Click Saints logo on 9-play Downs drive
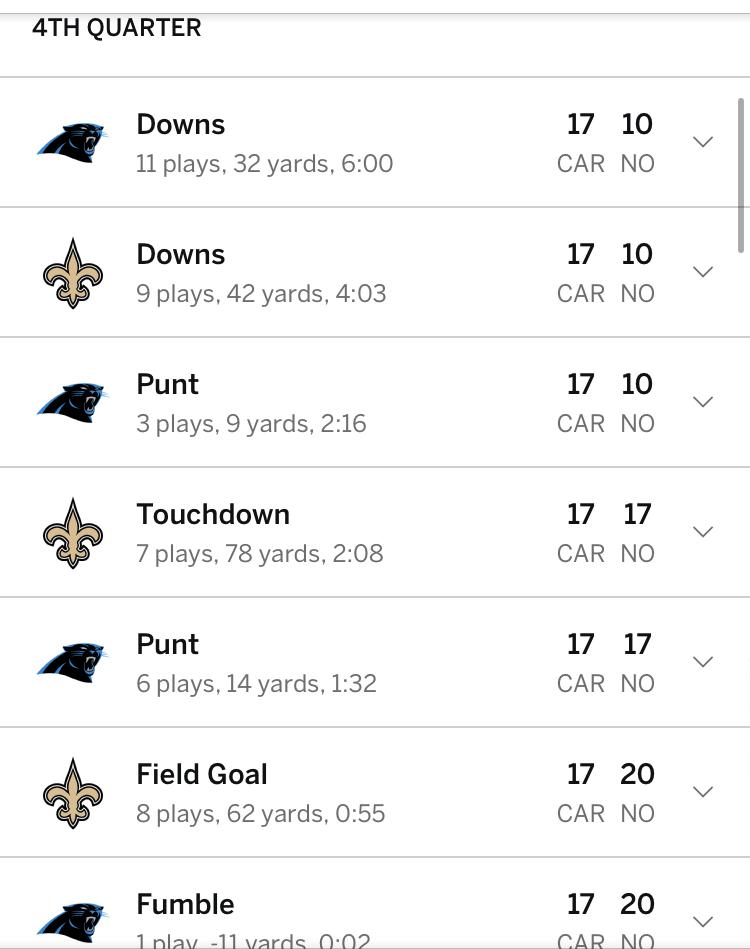Screen dimensions: 750x949 pyautogui.click(x=72, y=272)
